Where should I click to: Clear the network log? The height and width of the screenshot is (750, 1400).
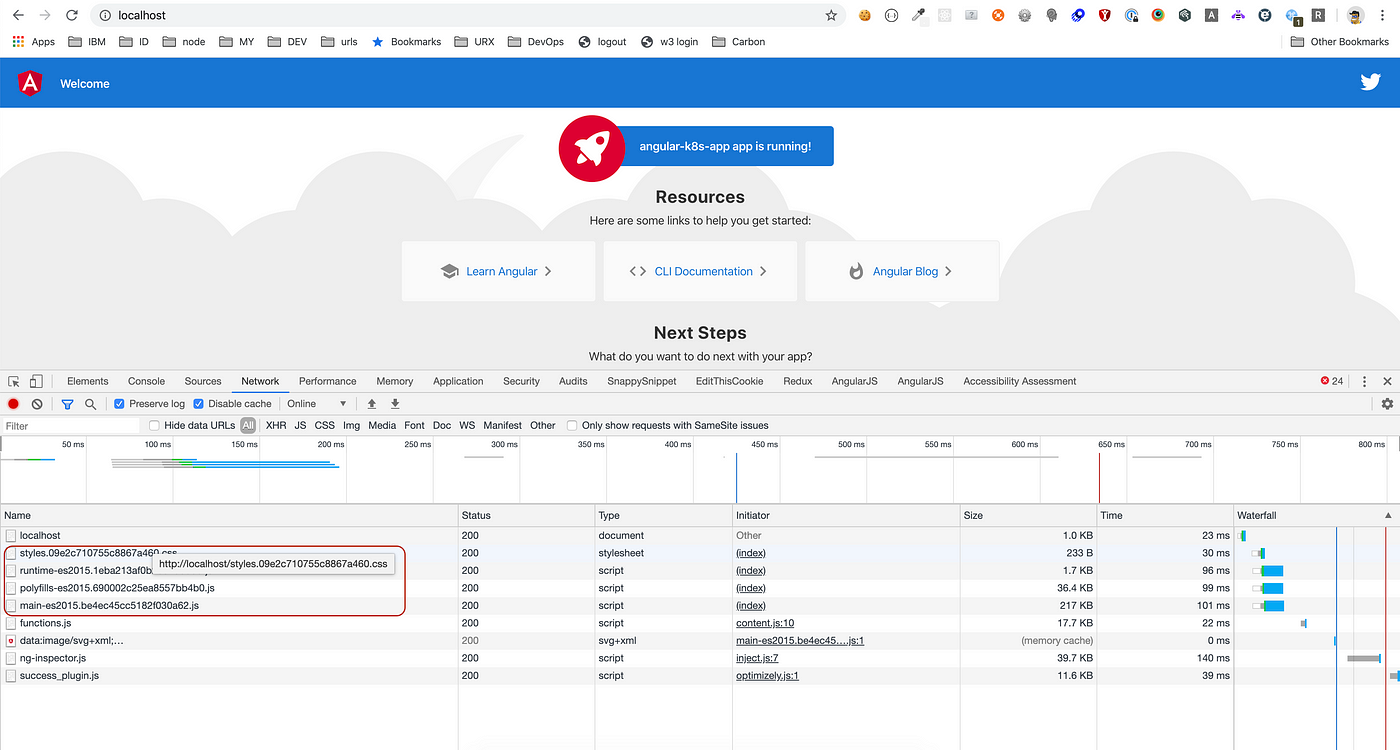[x=37, y=404]
